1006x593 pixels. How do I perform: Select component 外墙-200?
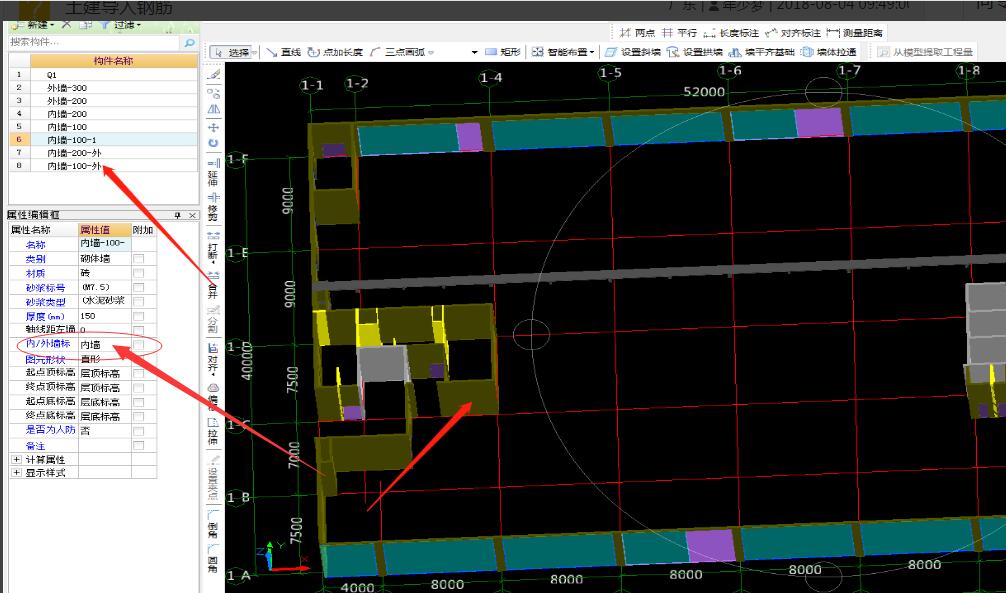(114, 101)
